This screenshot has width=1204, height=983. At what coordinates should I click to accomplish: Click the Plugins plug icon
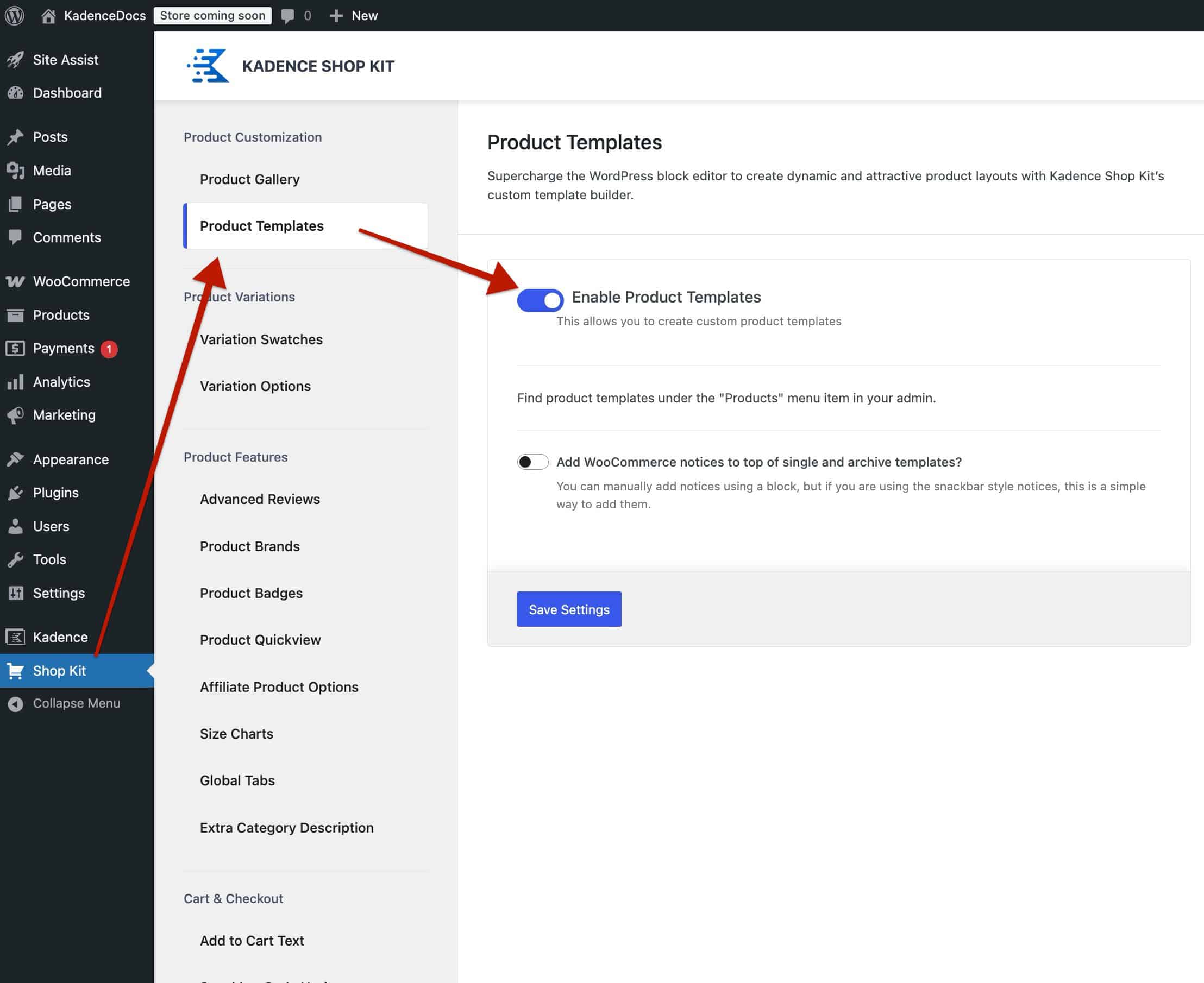point(15,493)
